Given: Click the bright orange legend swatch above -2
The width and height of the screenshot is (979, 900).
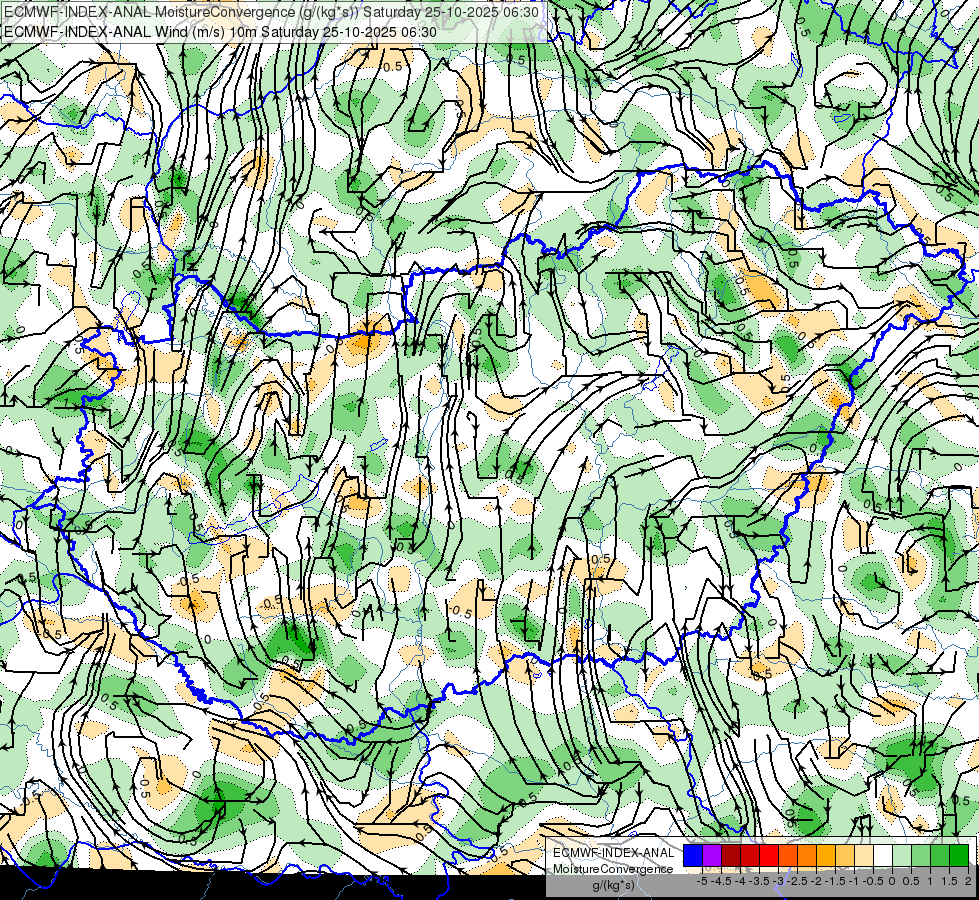Looking at the screenshot, I should tap(807, 855).
